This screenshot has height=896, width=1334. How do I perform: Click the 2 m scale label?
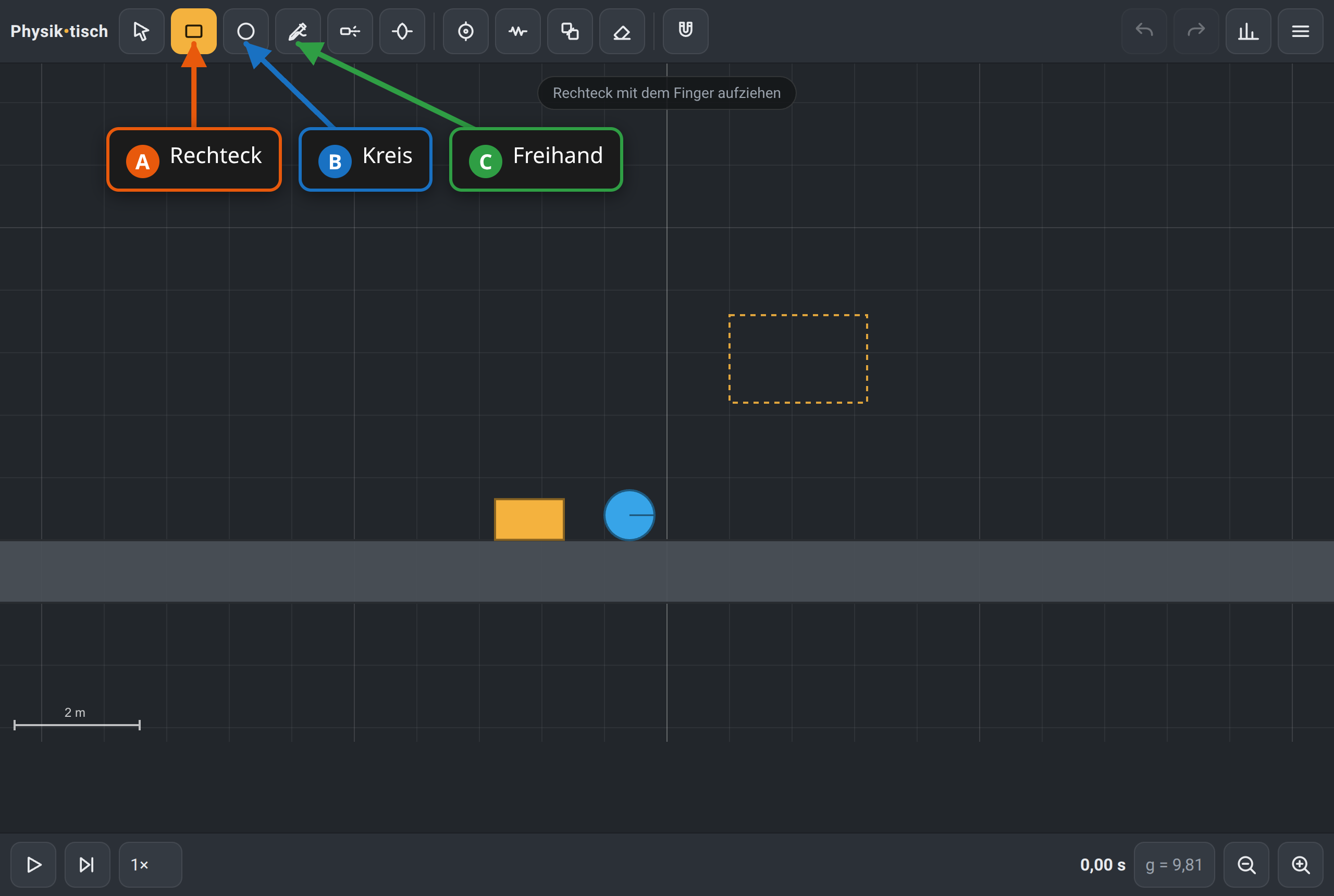tap(75, 713)
